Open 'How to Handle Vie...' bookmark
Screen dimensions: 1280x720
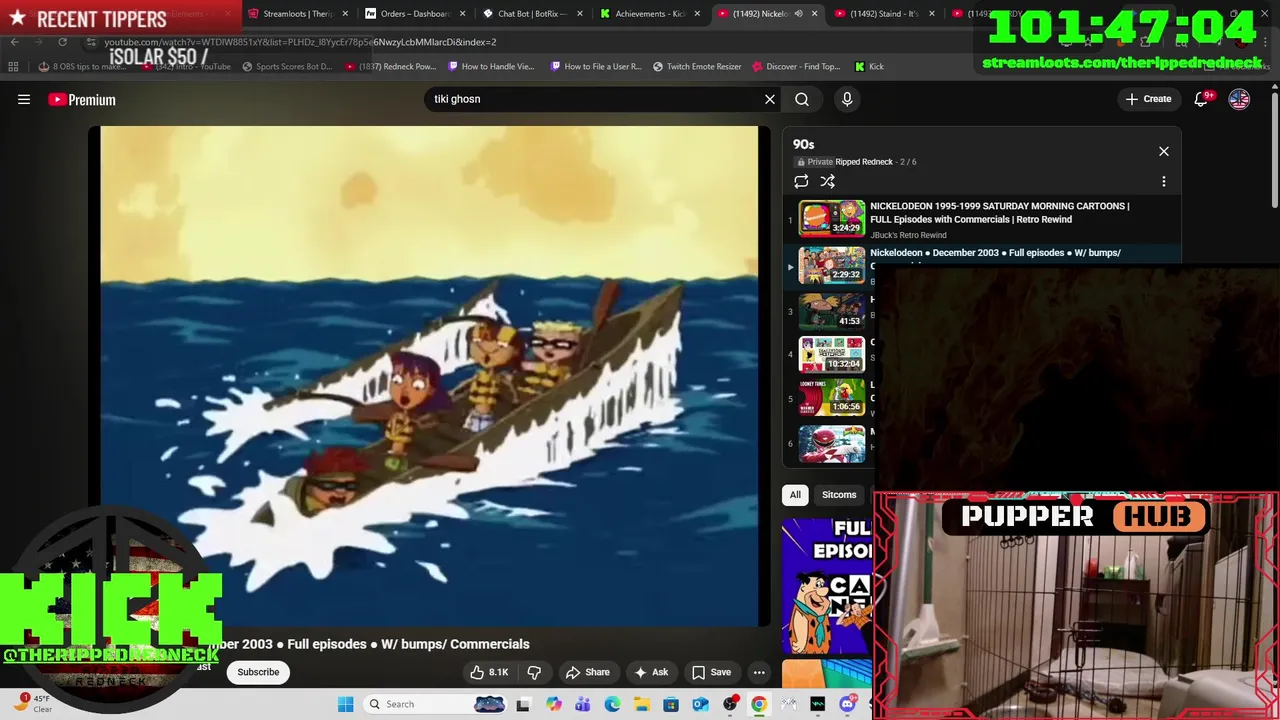pyautogui.click(x=491, y=67)
